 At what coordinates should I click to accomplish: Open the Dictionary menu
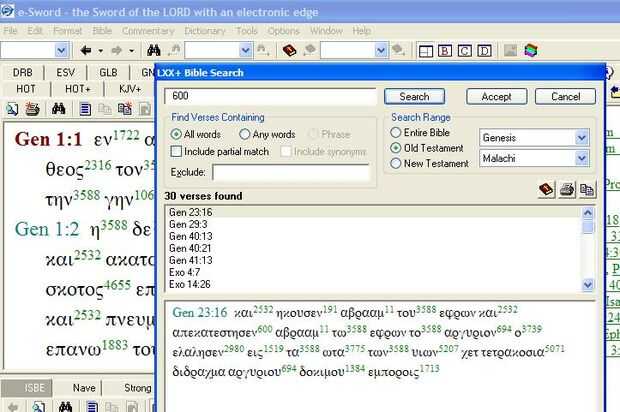point(205,31)
